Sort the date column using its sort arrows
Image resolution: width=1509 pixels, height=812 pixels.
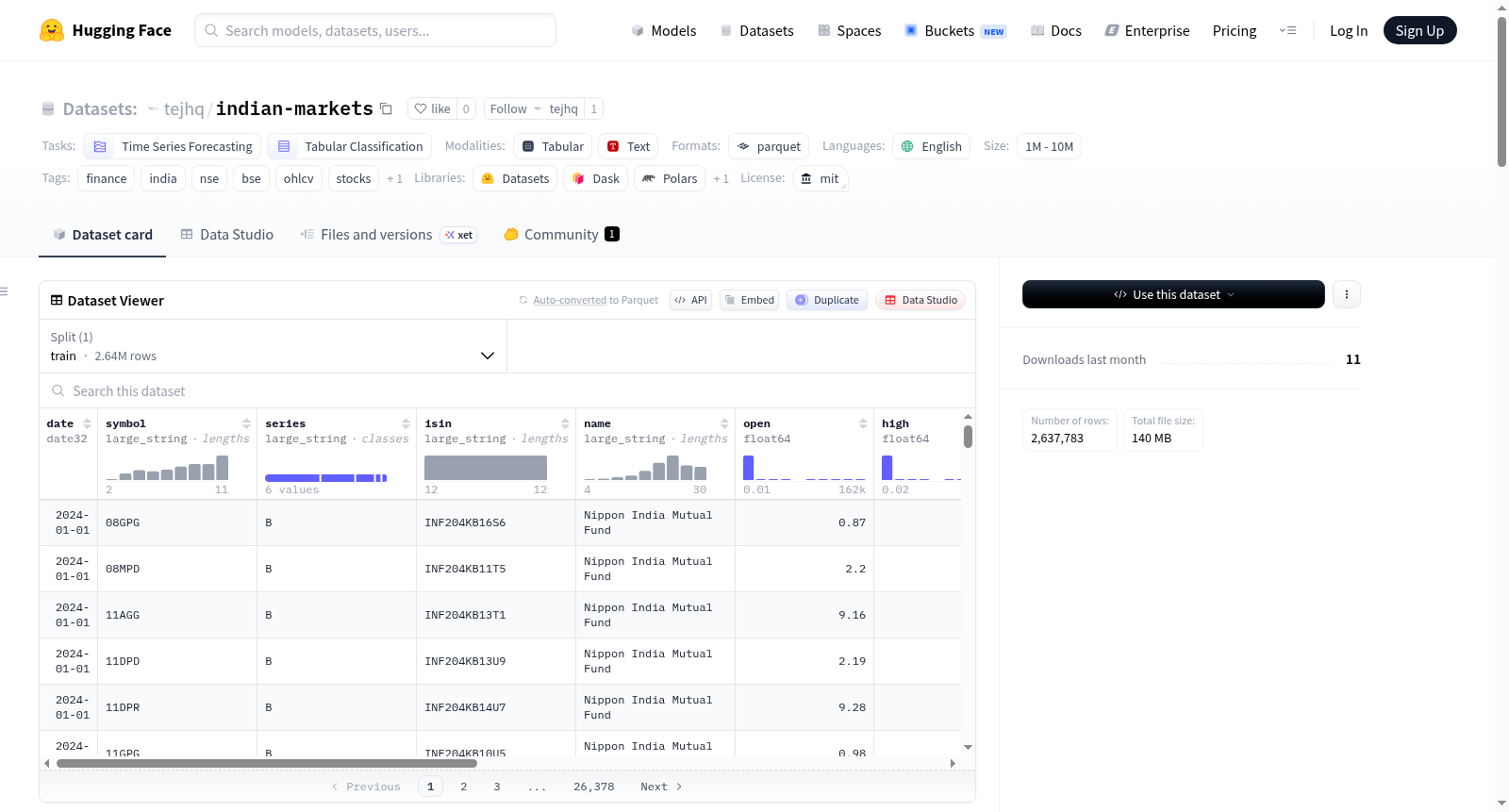pos(87,423)
